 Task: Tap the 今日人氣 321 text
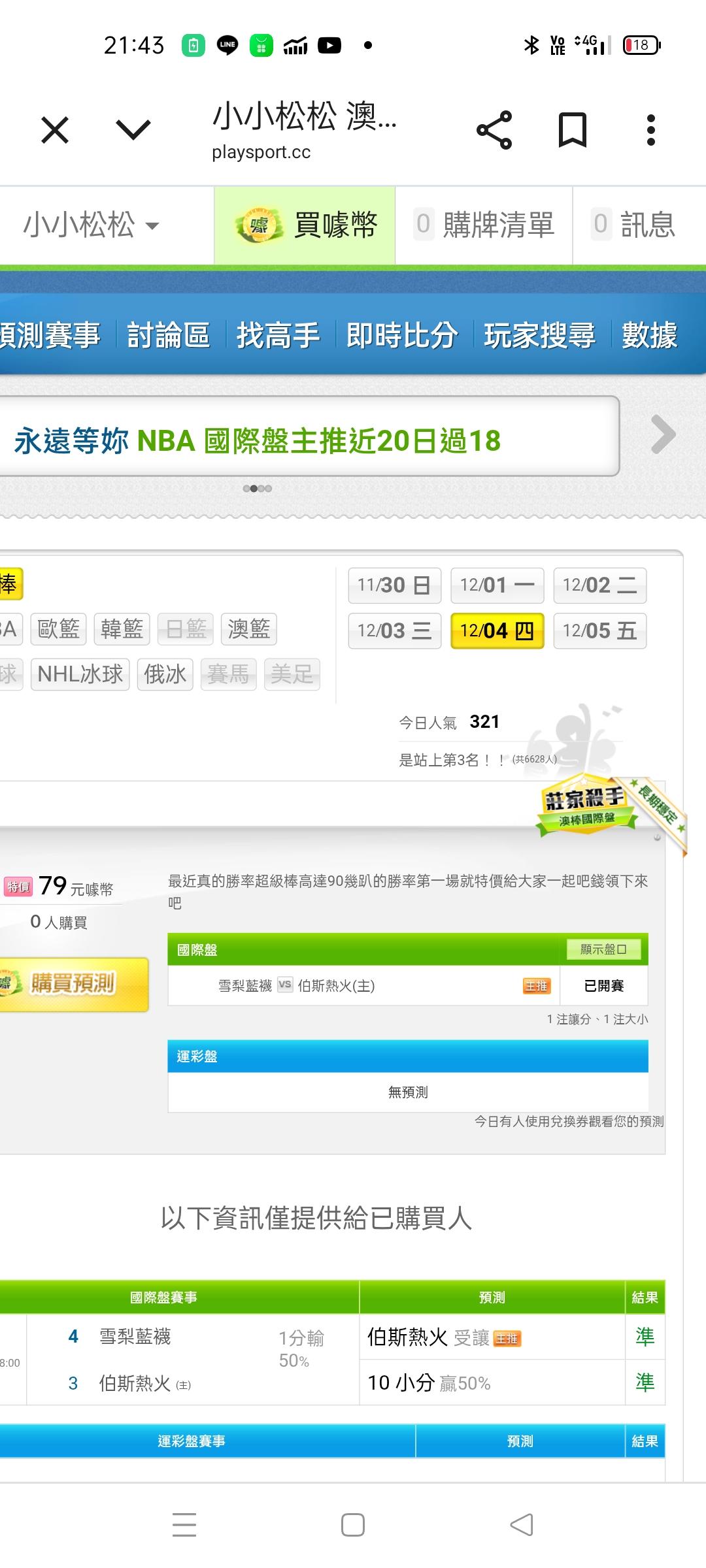point(450,722)
